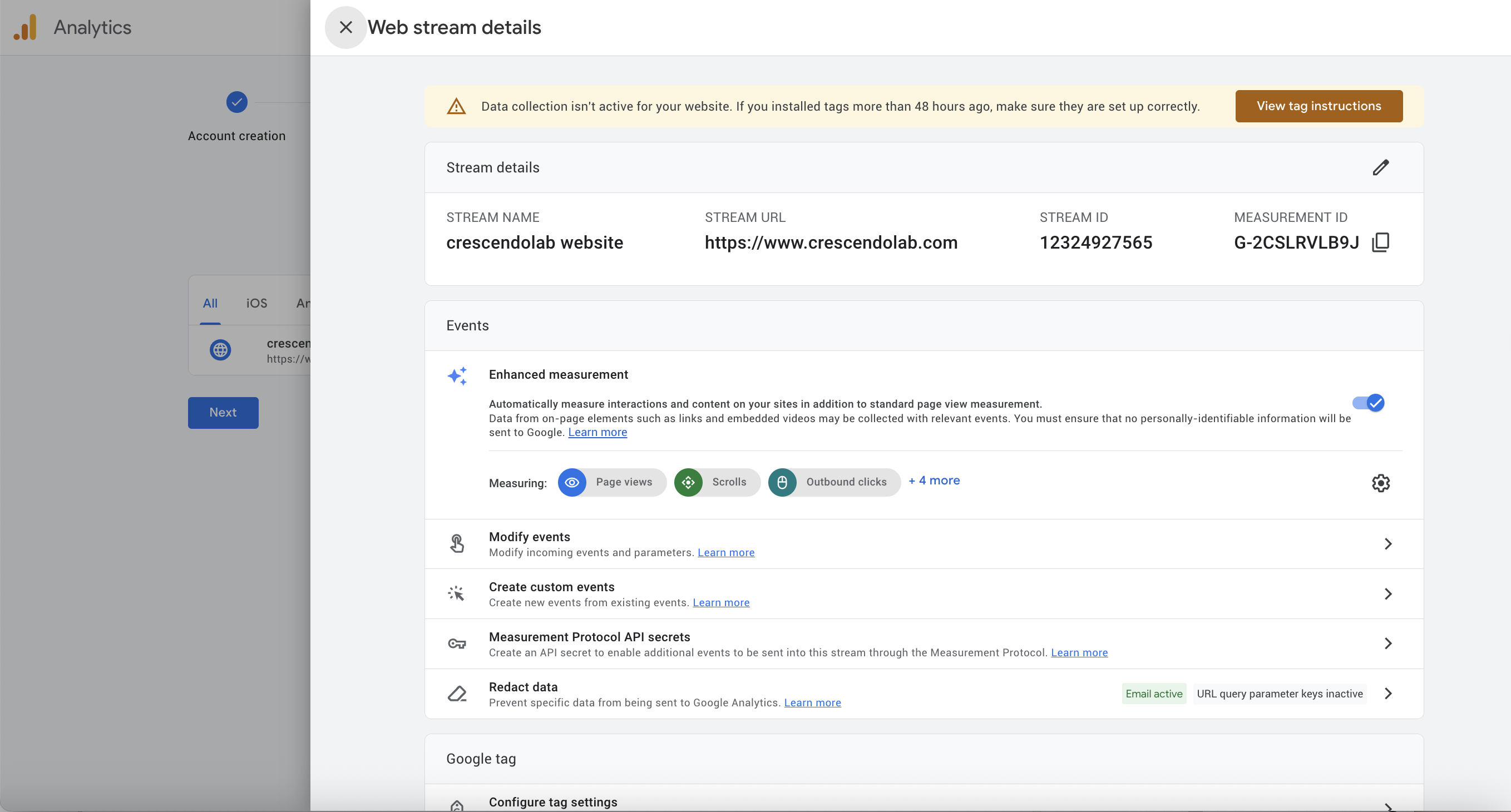Click the Page views eye icon
1511x812 pixels.
click(x=572, y=483)
